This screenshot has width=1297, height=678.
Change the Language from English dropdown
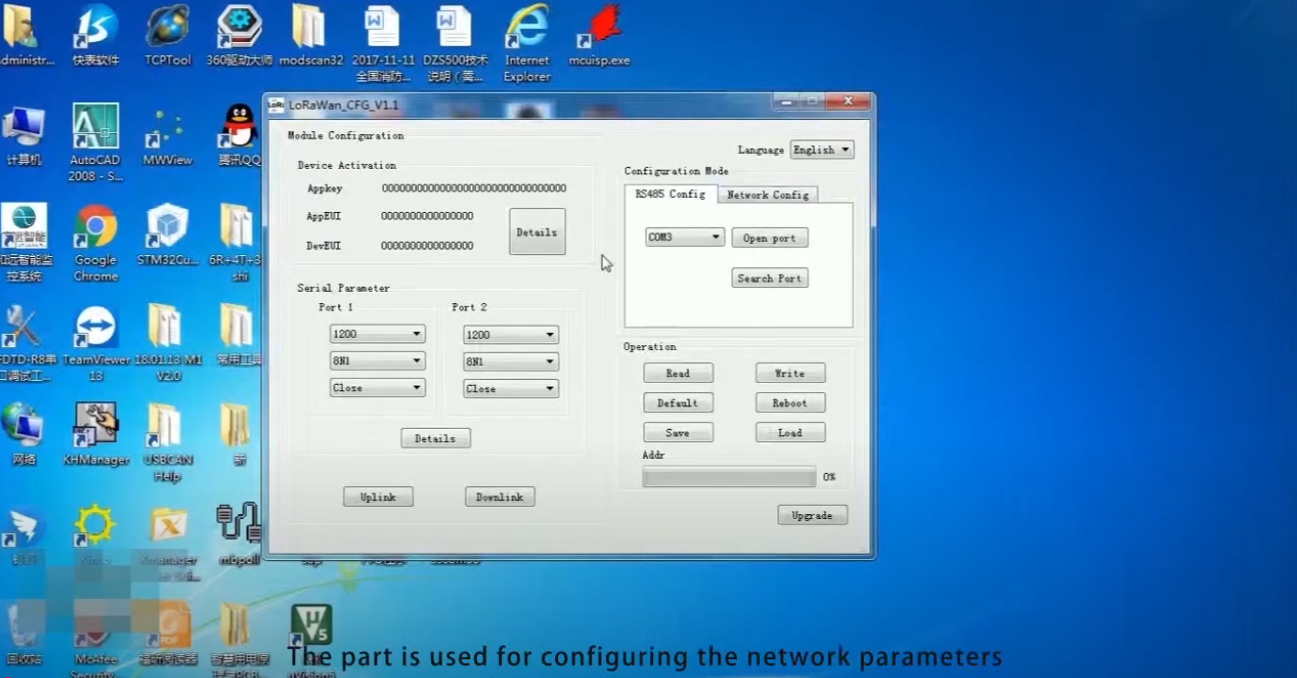820,149
